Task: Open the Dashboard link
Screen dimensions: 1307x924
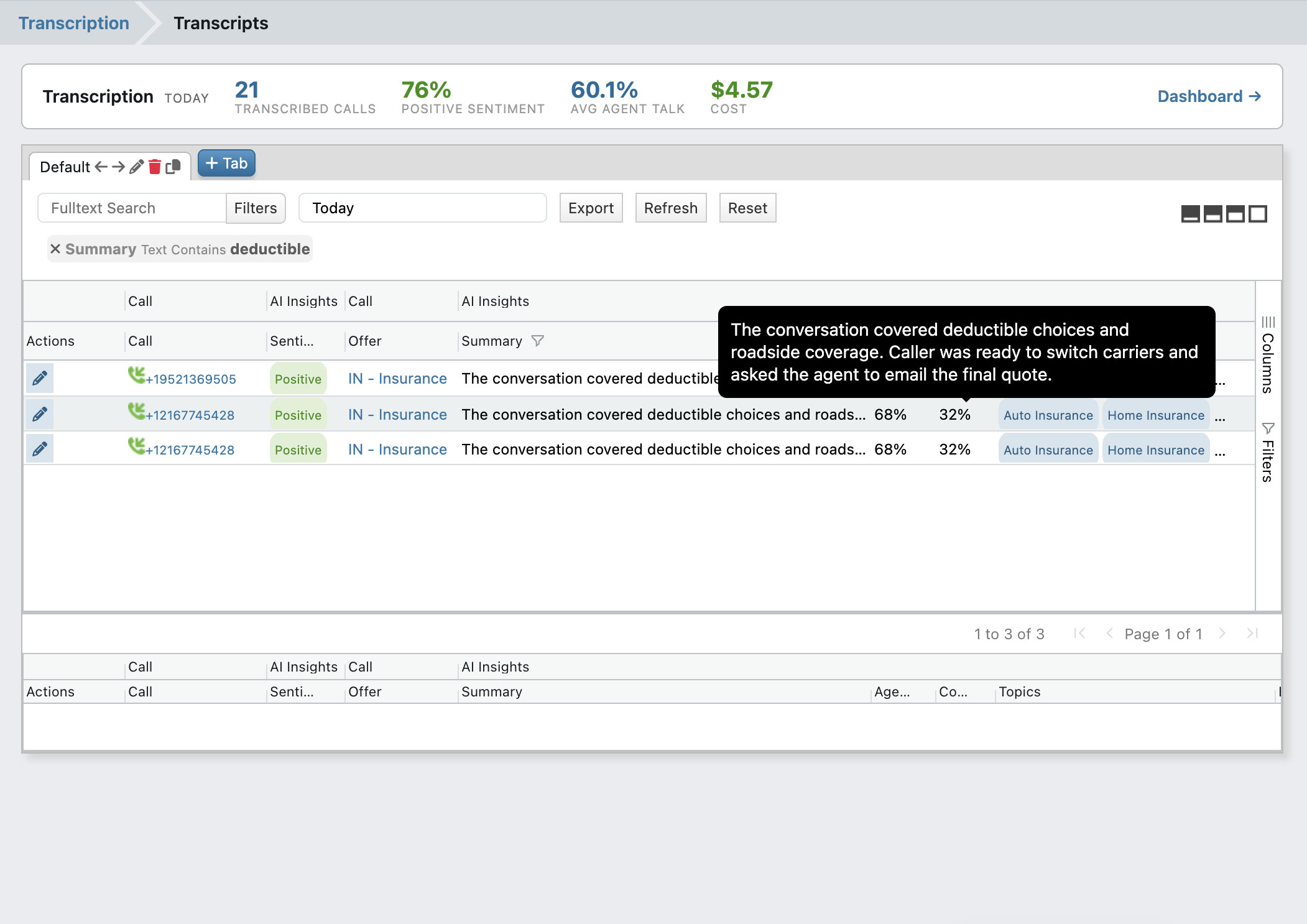Action: coord(1209,96)
